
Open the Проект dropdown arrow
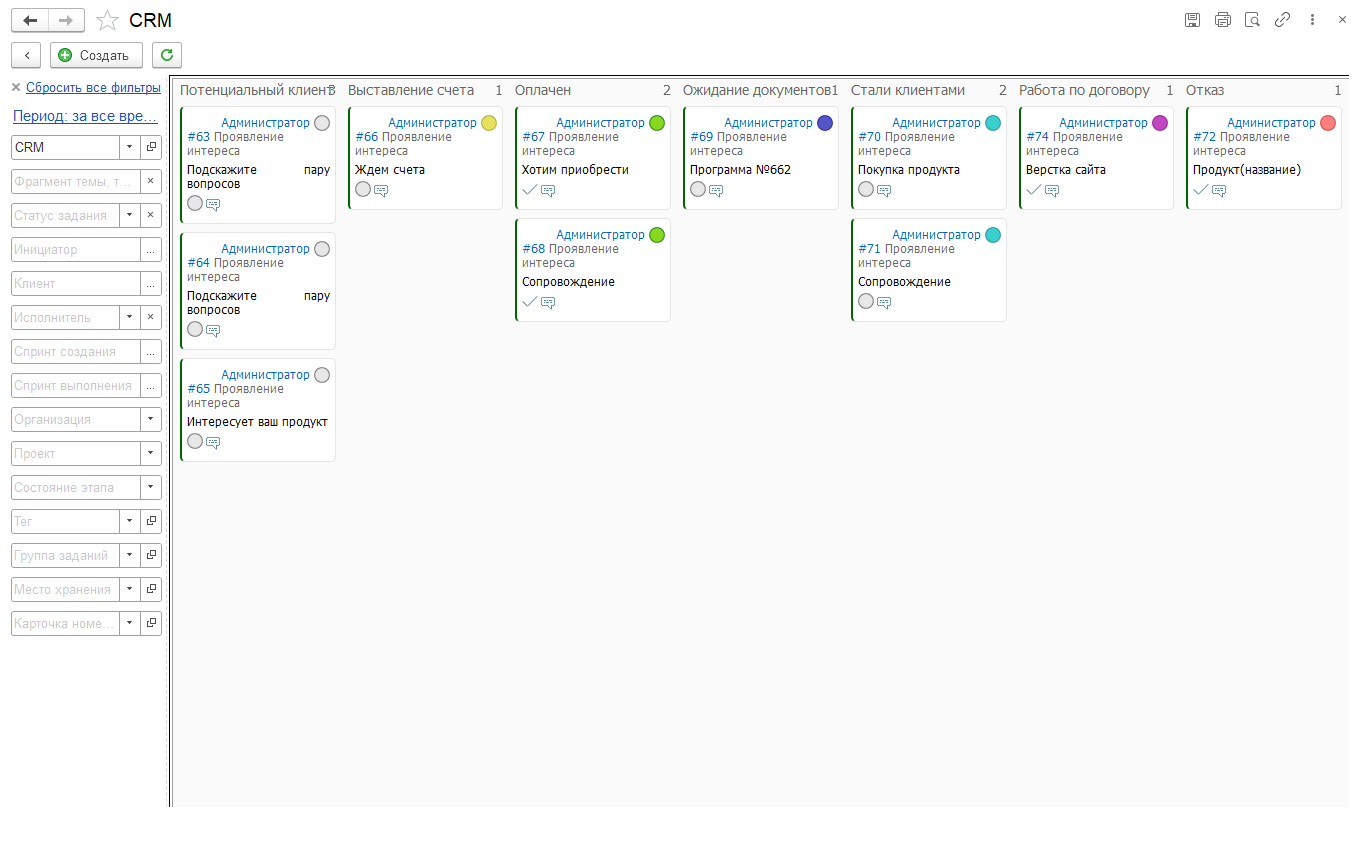[x=152, y=453]
